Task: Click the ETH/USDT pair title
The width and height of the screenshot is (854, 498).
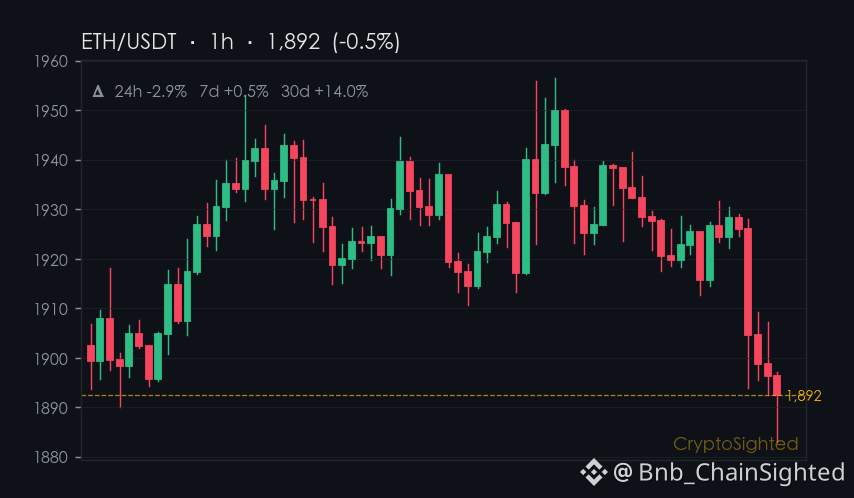Action: click(129, 42)
